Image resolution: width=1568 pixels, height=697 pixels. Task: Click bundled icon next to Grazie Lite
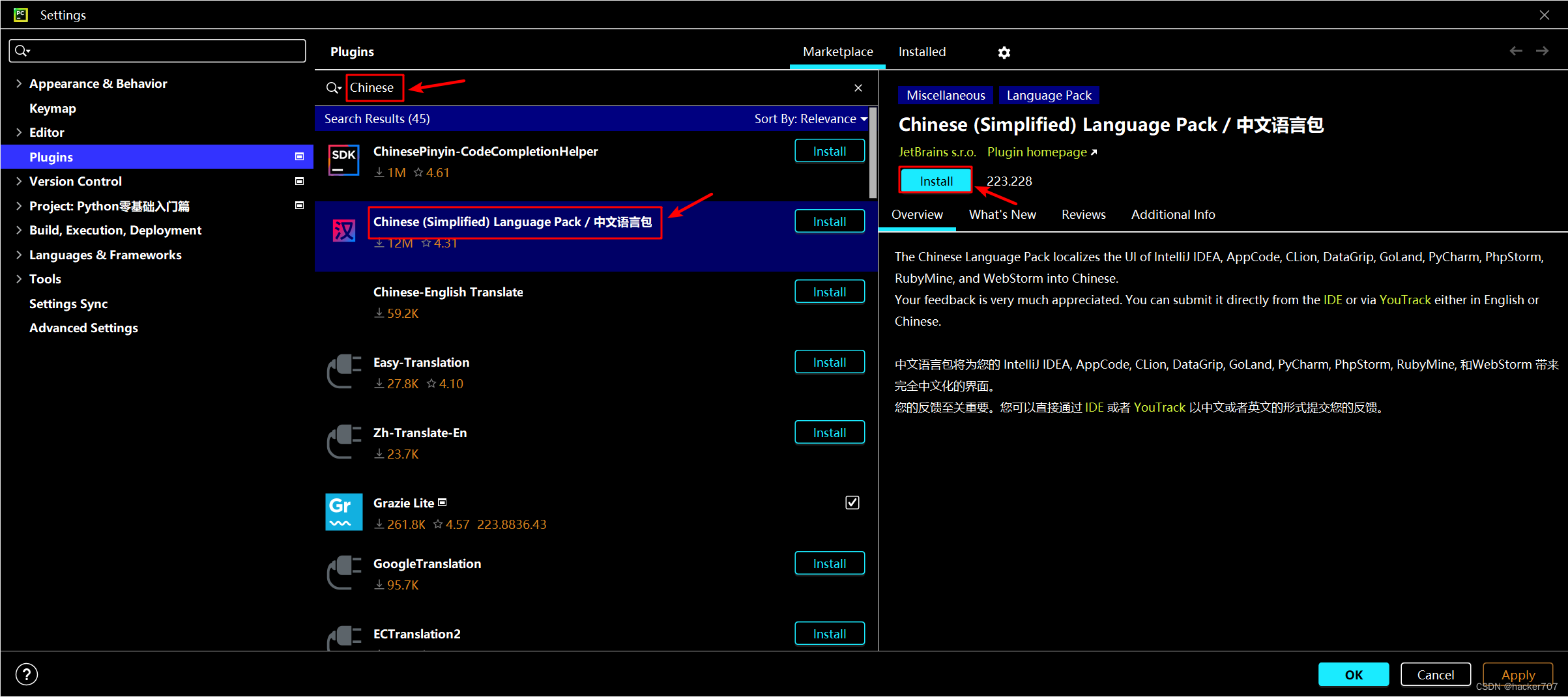click(x=443, y=502)
